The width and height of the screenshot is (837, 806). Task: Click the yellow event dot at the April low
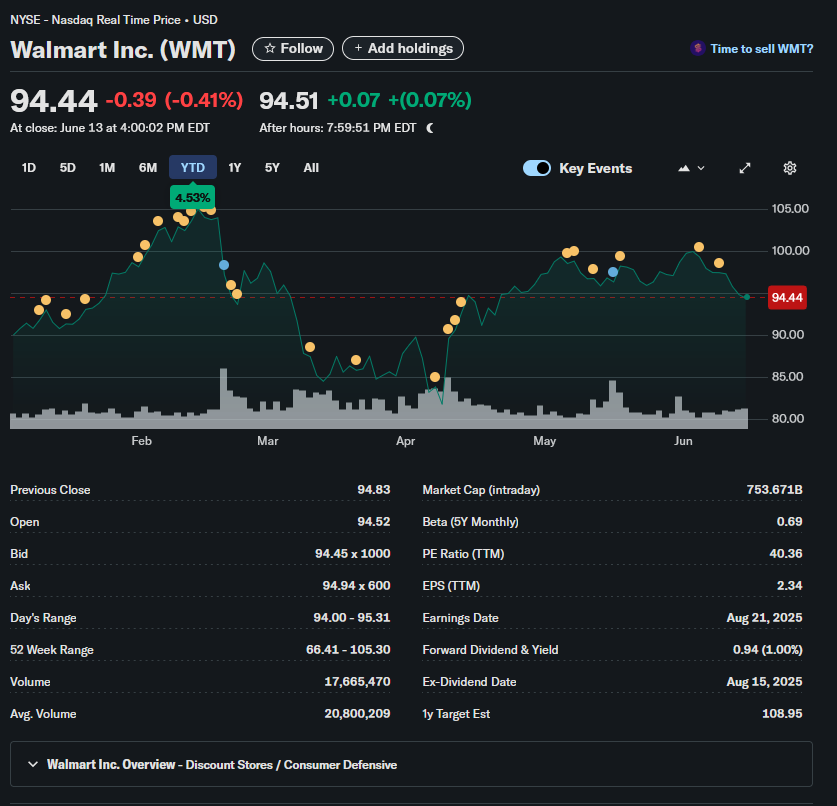(x=435, y=377)
